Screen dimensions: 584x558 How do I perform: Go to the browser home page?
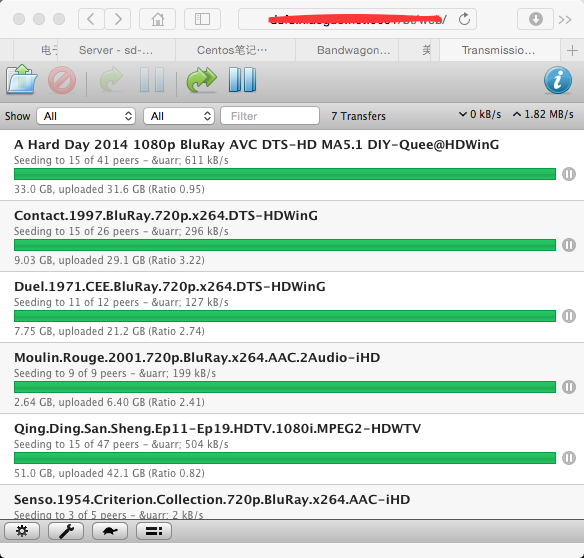[158, 19]
